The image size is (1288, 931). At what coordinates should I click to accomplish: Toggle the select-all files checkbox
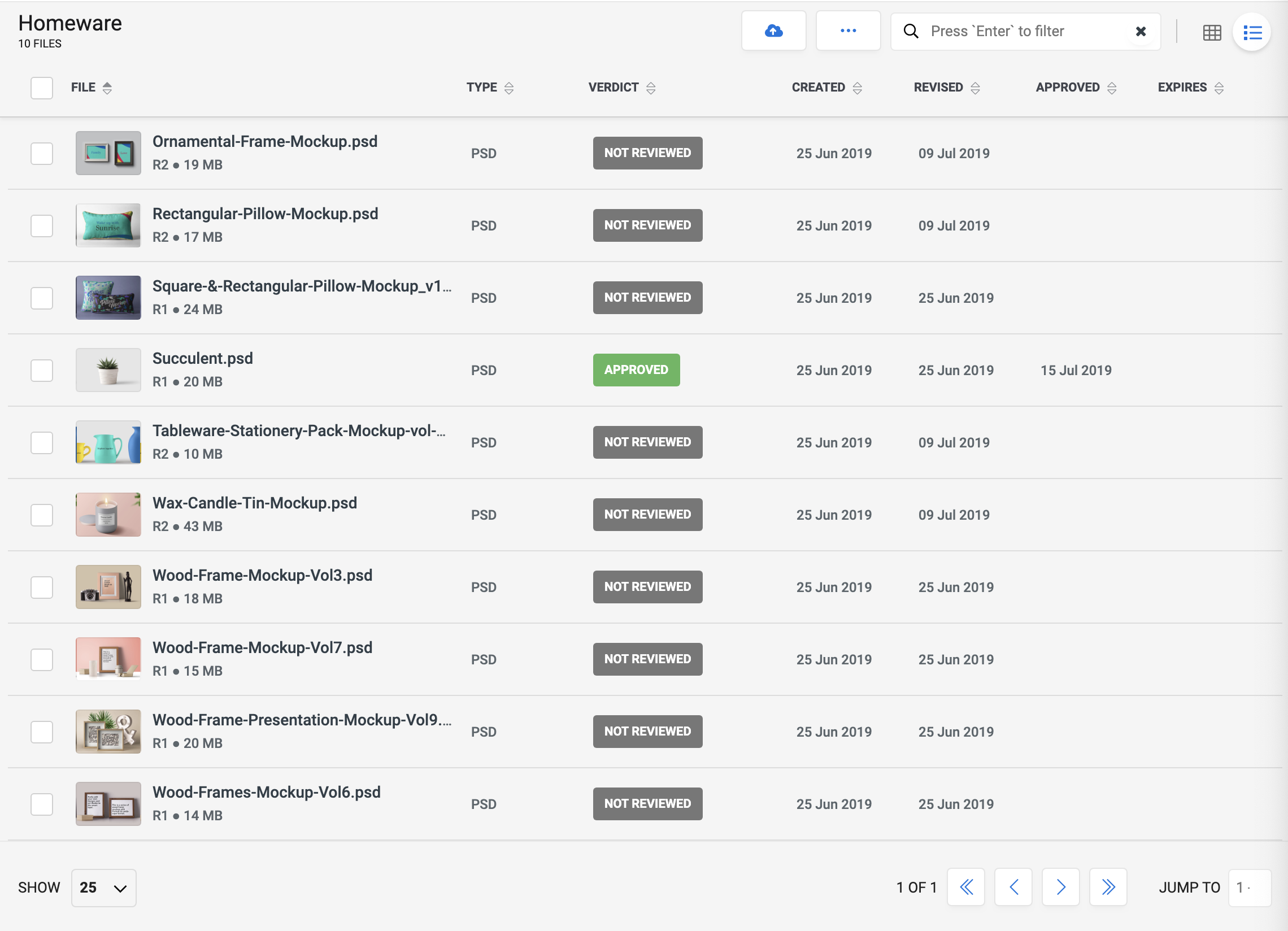pos(41,88)
